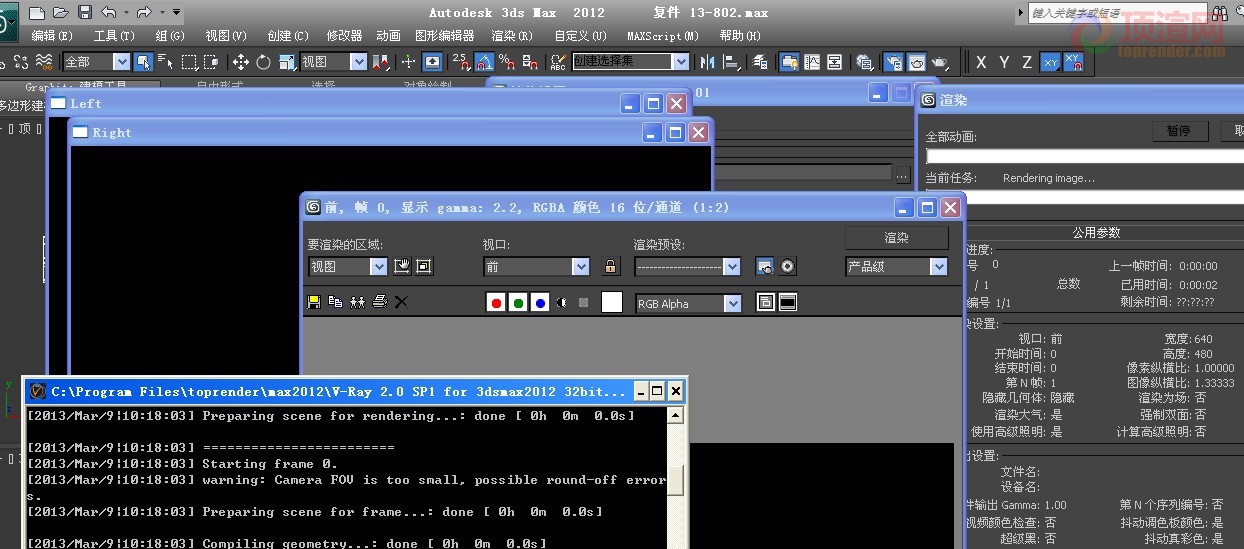
Task: Open the 渲染(R) menu
Action: pos(513,36)
